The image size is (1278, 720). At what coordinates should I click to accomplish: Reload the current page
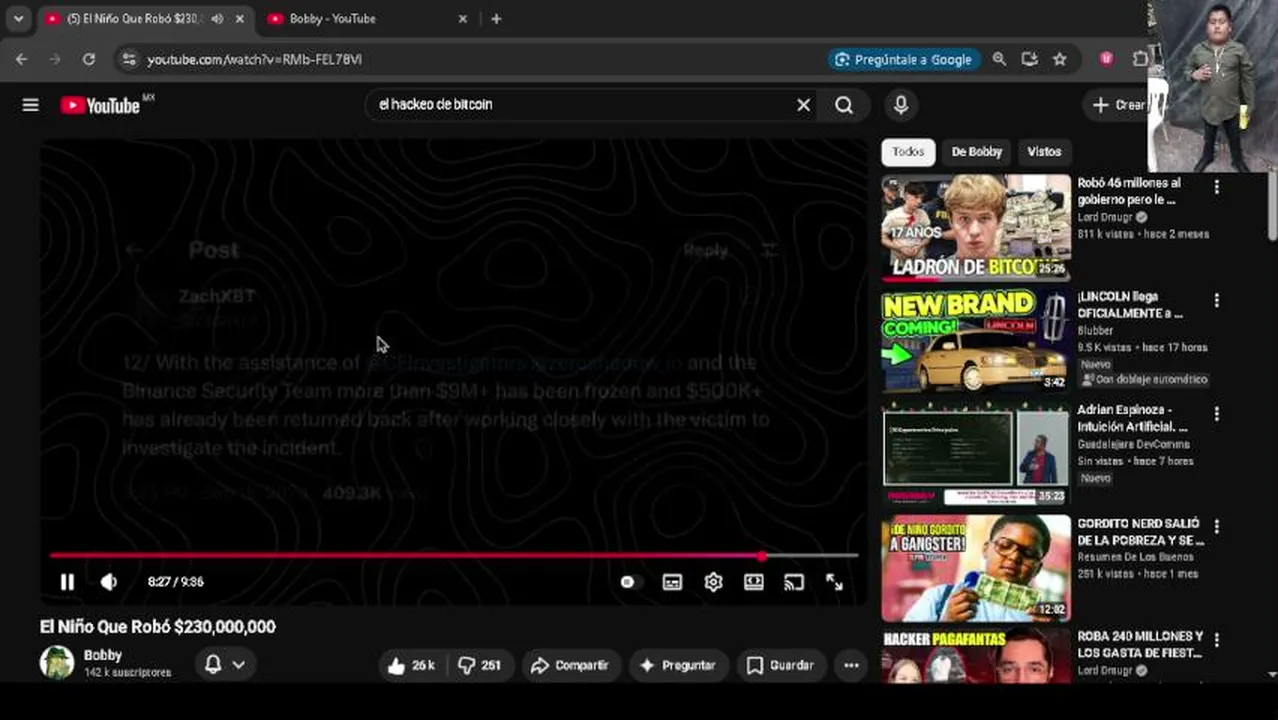88,60
